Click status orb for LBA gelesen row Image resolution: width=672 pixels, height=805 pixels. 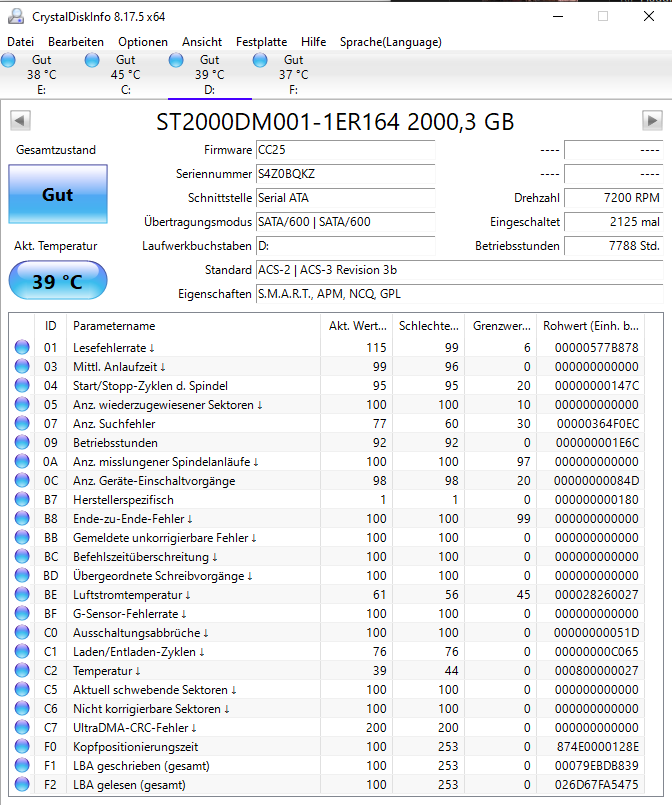(22, 784)
